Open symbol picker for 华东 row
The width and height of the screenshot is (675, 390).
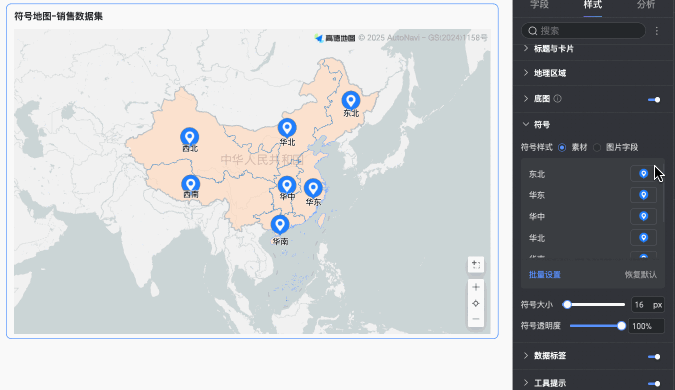click(x=643, y=195)
